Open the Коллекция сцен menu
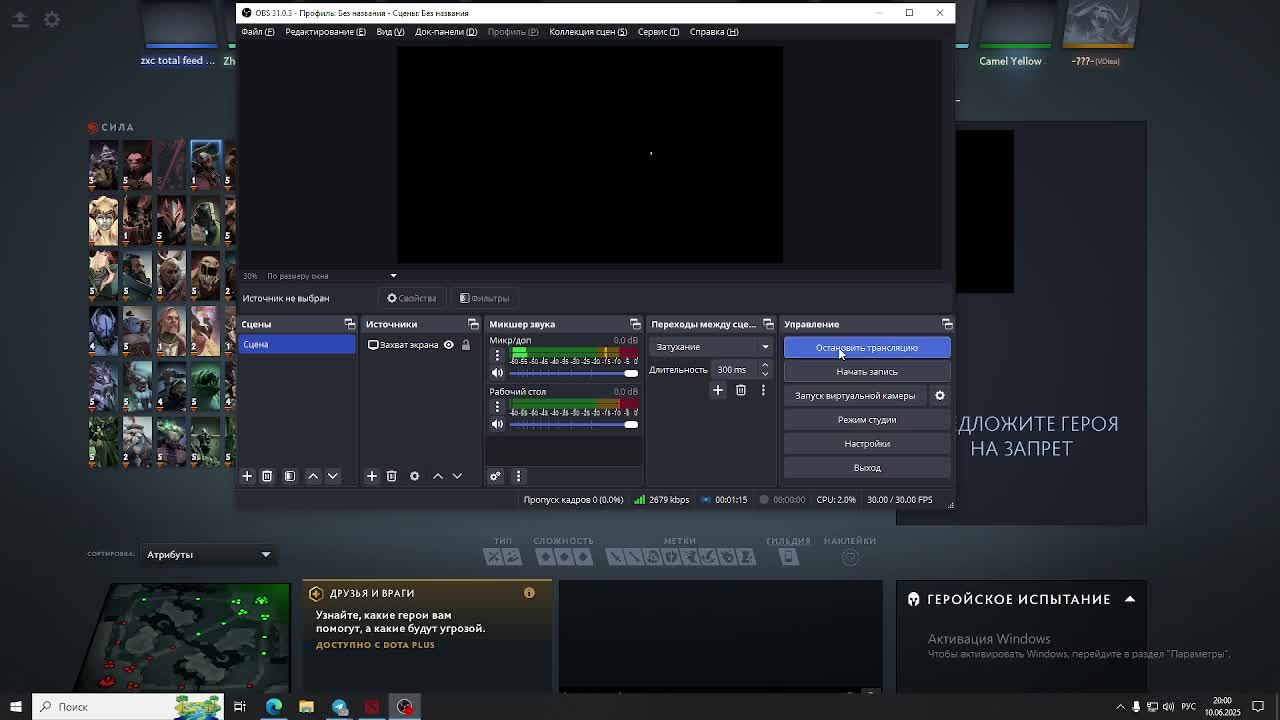 [x=588, y=32]
